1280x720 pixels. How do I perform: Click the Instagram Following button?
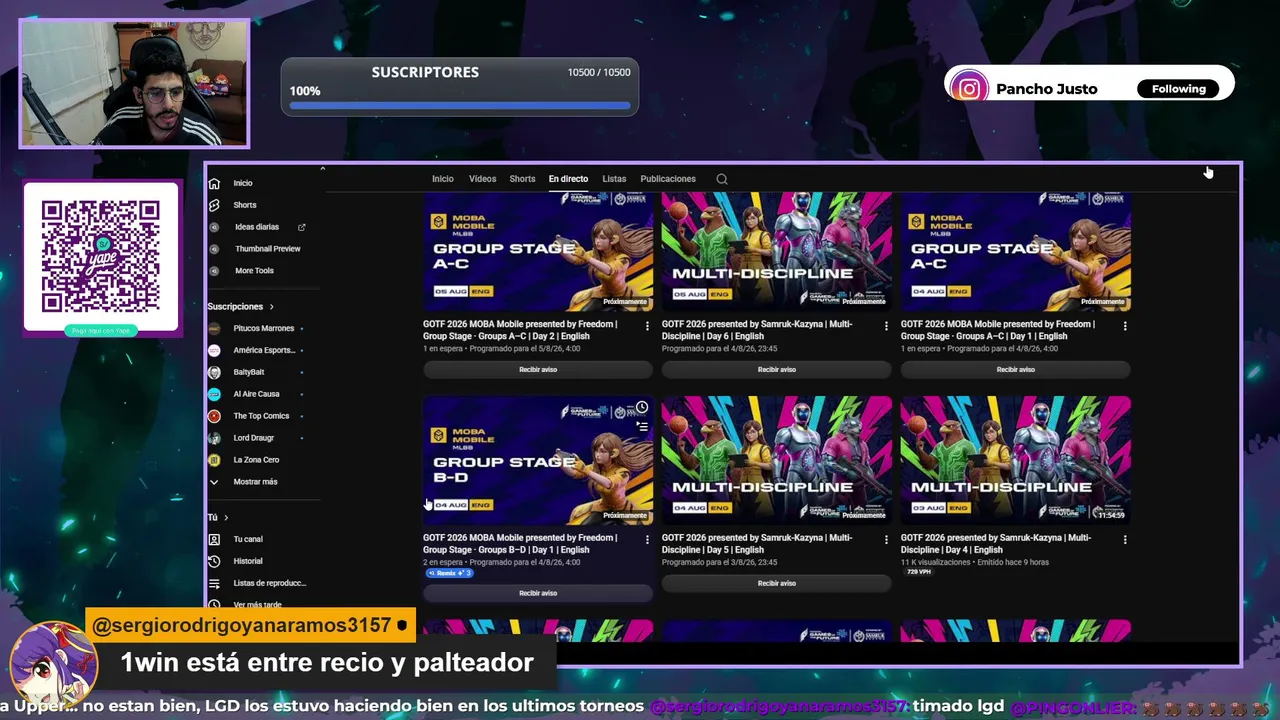coord(1179,89)
